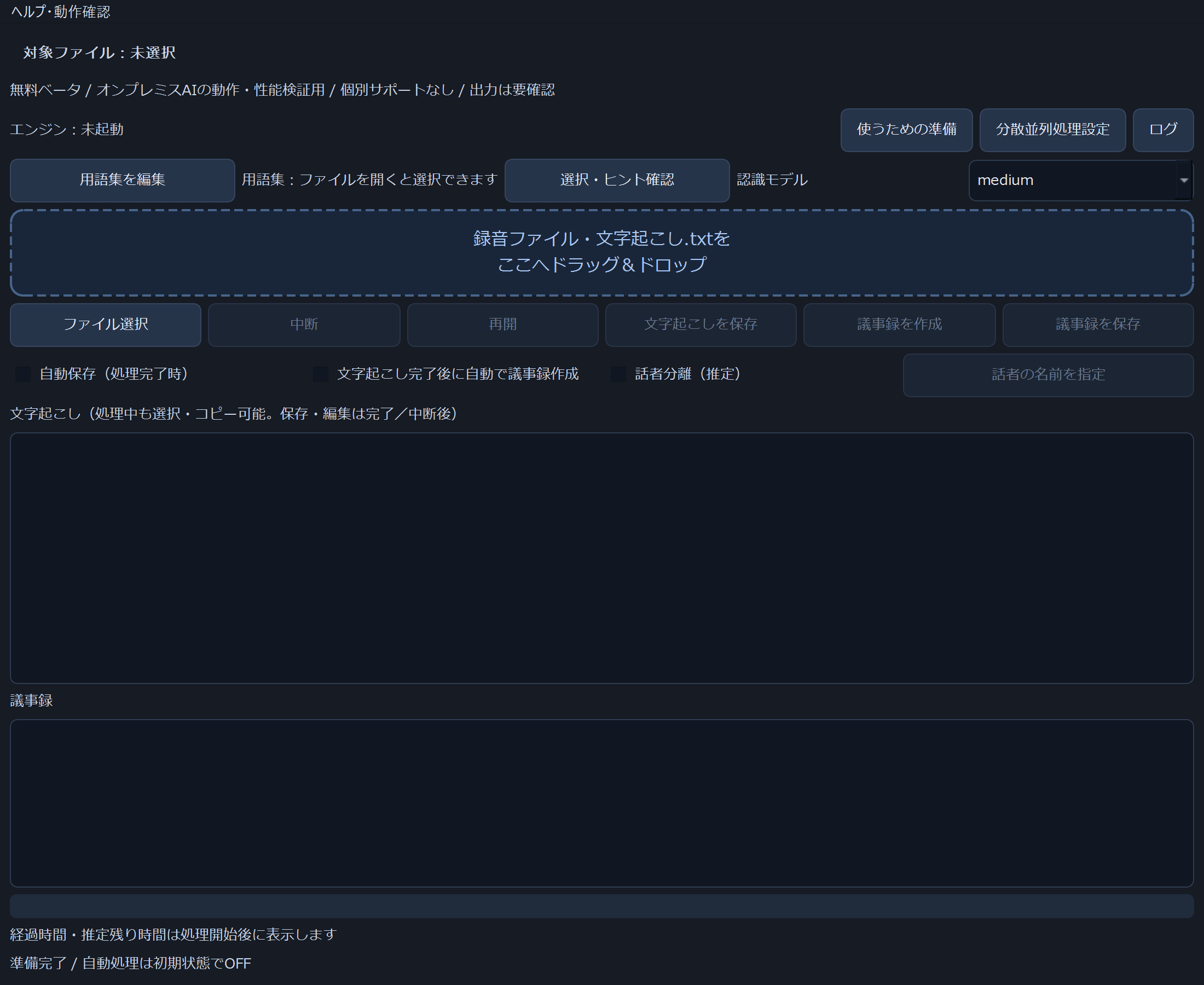Click the 認識モデル label
Viewport: 1204px width, 985px height.
[772, 181]
